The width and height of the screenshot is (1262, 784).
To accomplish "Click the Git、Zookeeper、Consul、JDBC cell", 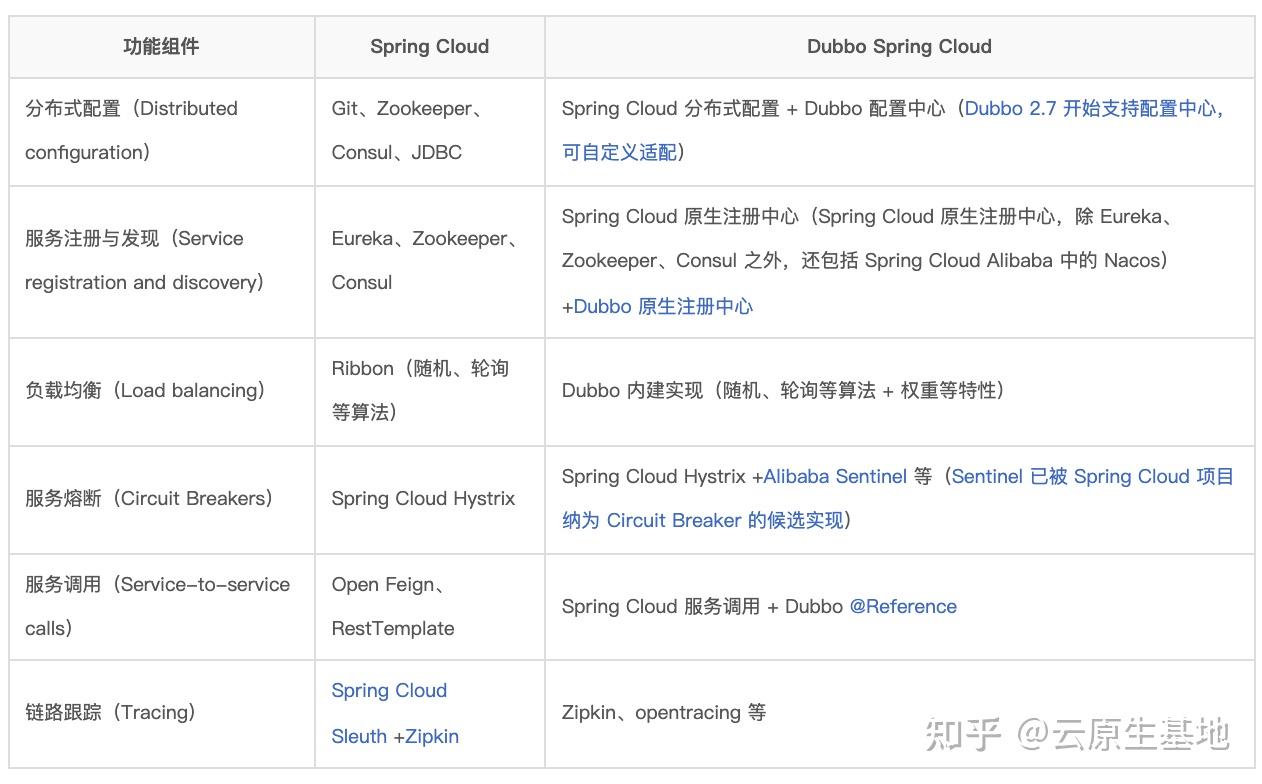I will 429,131.
